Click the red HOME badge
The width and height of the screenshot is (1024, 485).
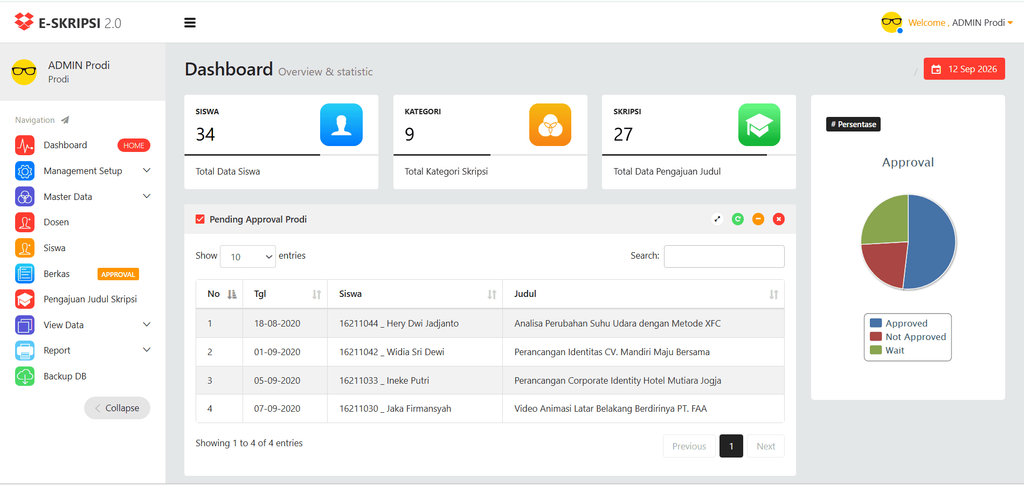pos(134,146)
